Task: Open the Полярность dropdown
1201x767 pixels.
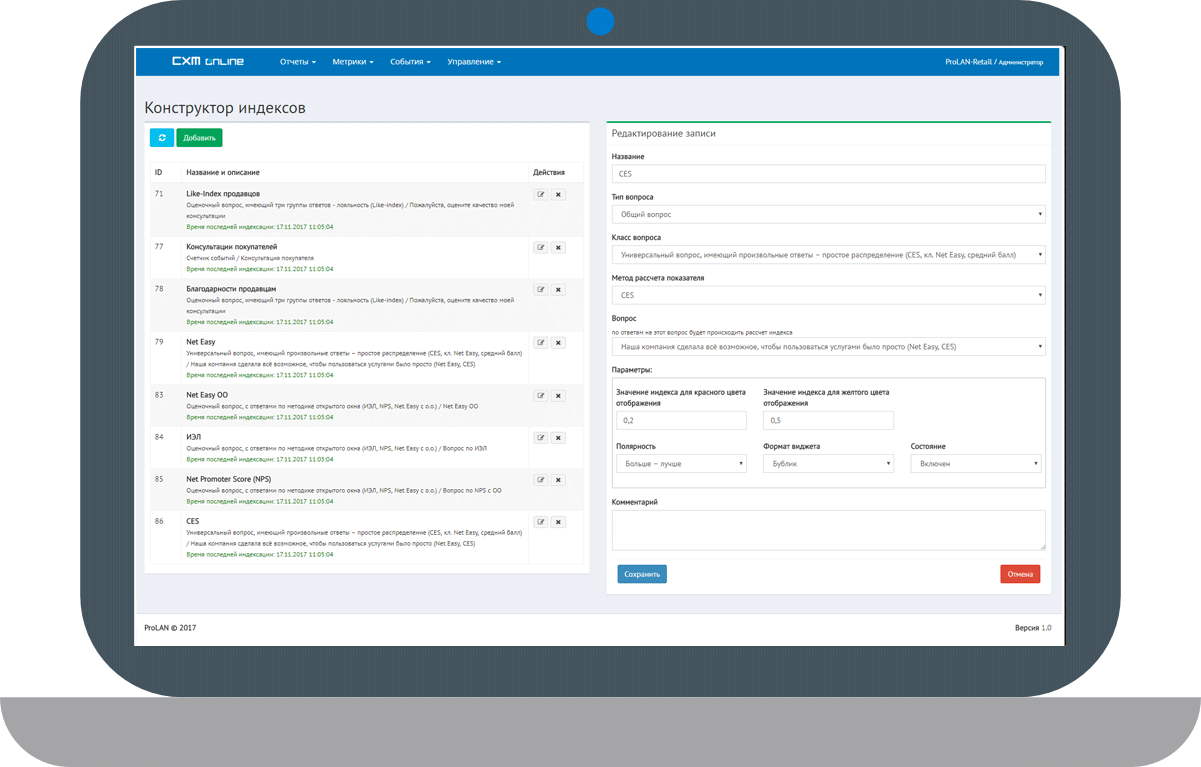Action: point(682,464)
